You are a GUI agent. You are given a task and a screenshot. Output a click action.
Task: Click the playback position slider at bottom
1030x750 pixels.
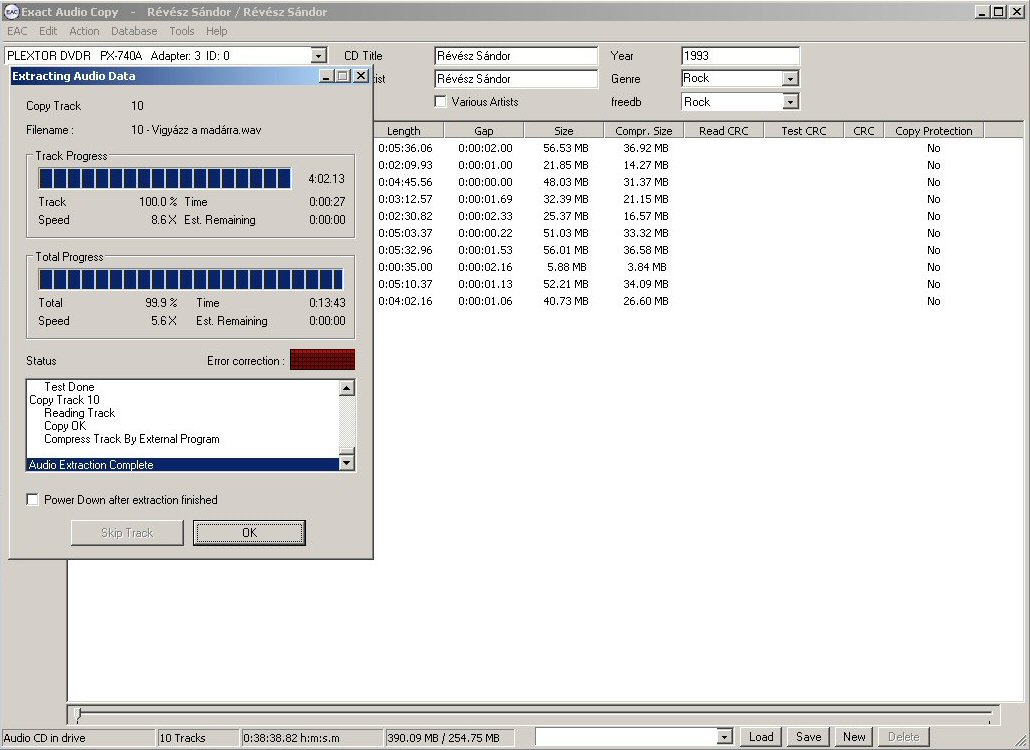click(x=535, y=714)
